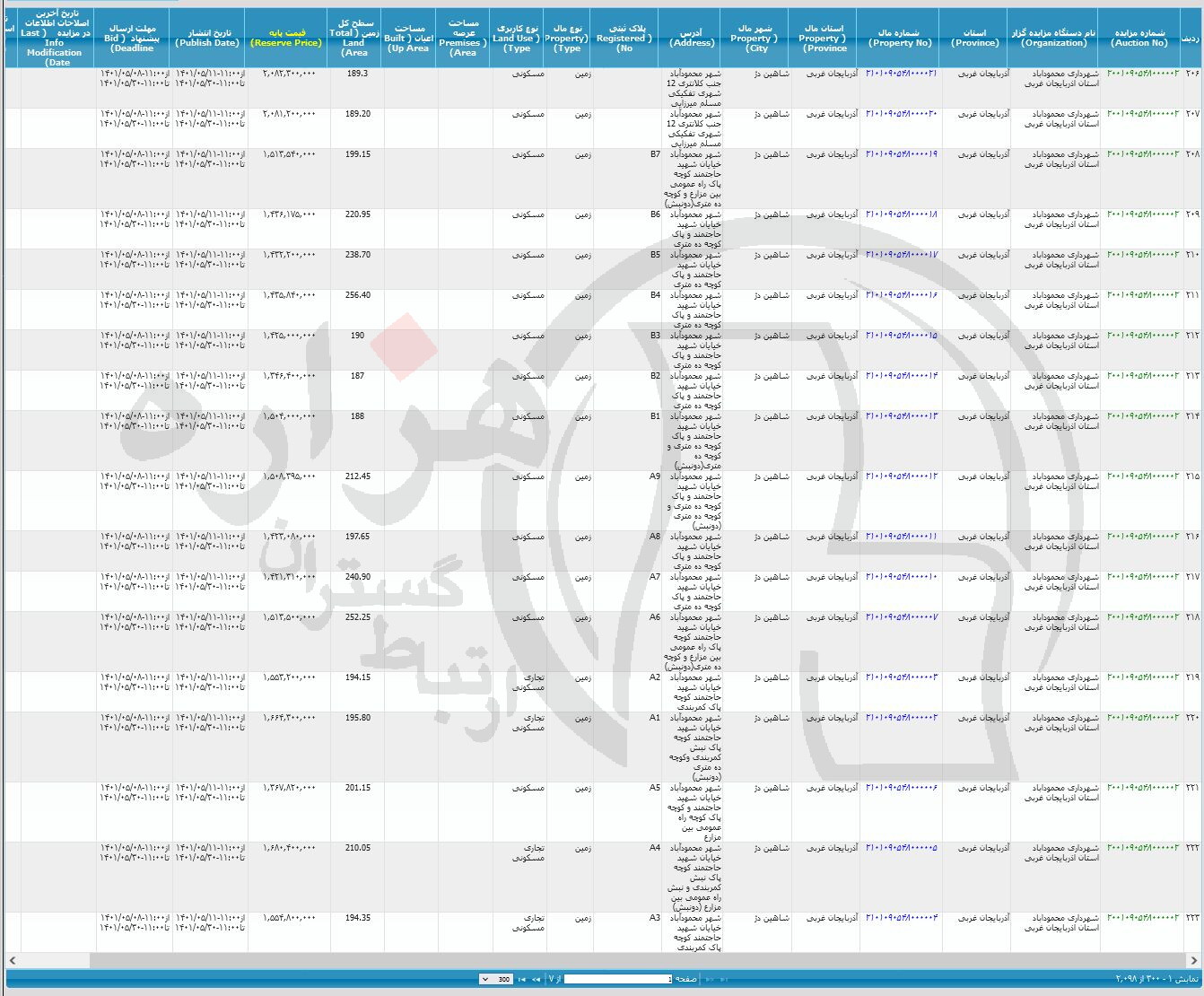Viewport: 1204px width, 996px height.
Task: Open the rows-per-page dropdown showing 300
Action: (x=496, y=979)
